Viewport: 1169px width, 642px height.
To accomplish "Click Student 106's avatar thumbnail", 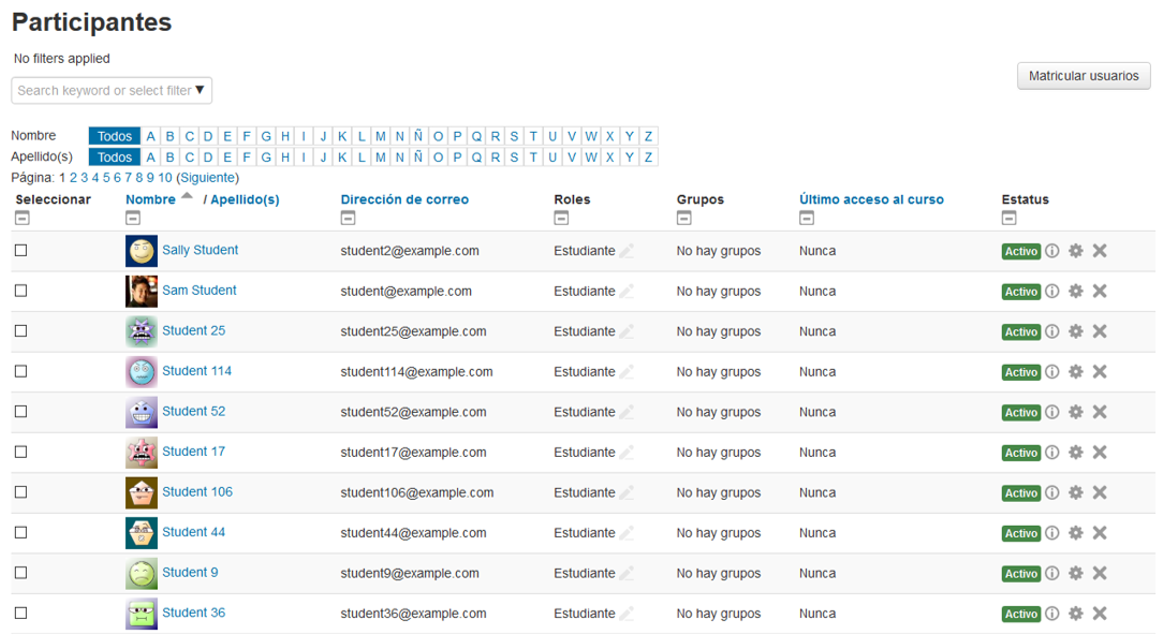I will point(141,493).
